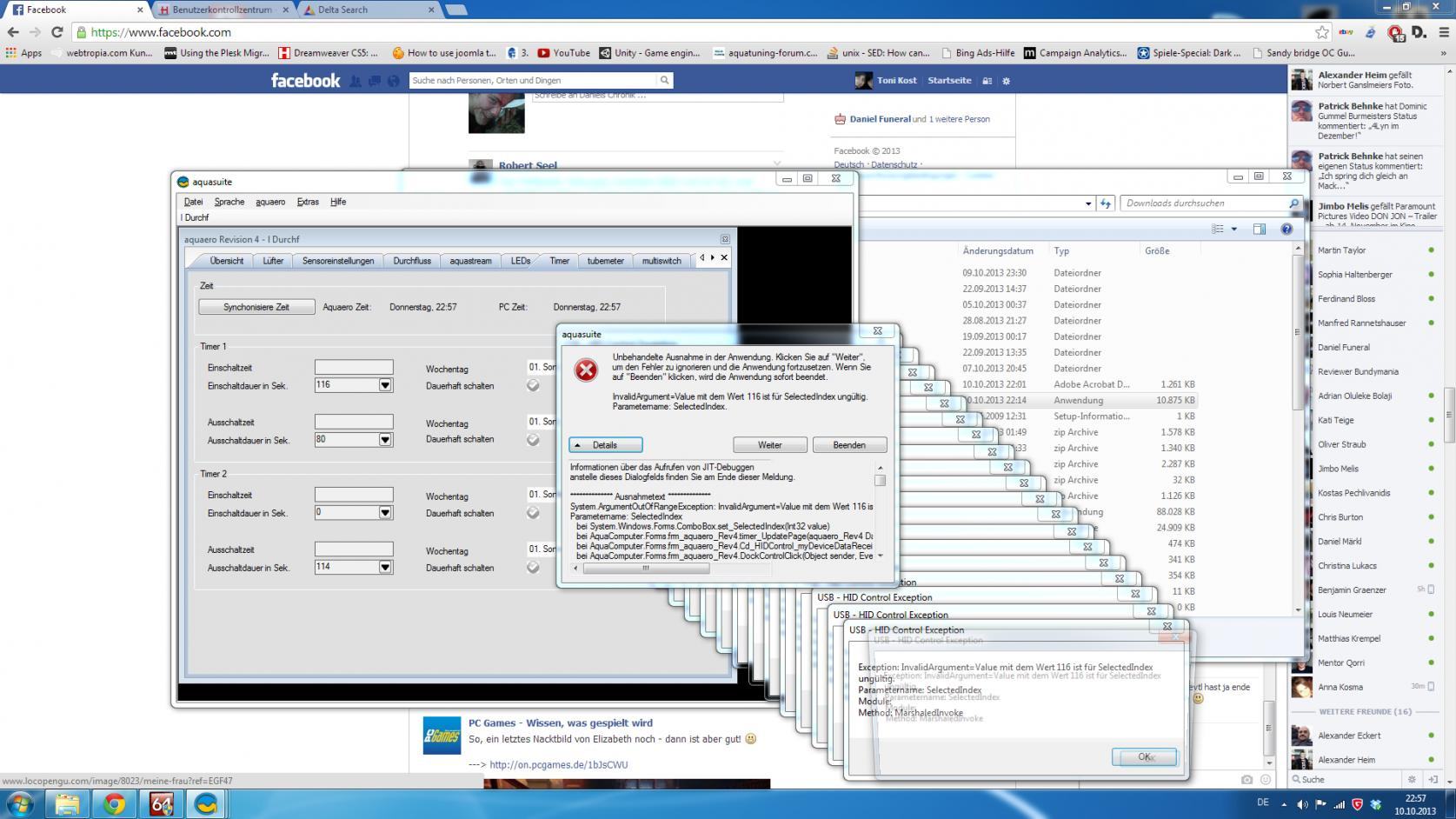Open the Apps bookmark shortcut
The width and height of the screenshot is (1456, 819).
[x=24, y=53]
